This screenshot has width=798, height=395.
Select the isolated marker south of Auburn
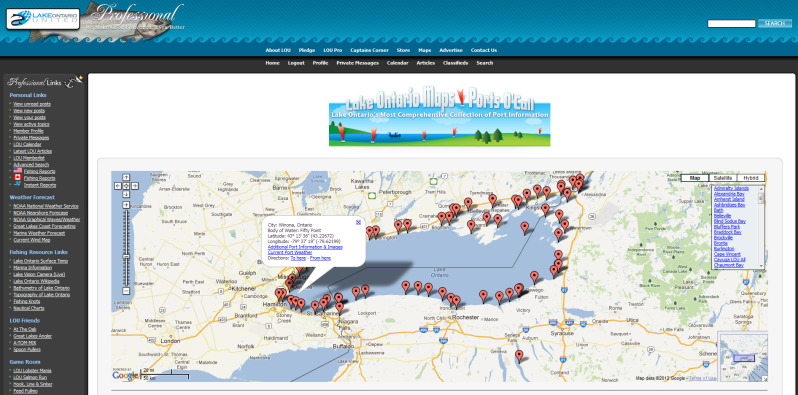[519, 356]
